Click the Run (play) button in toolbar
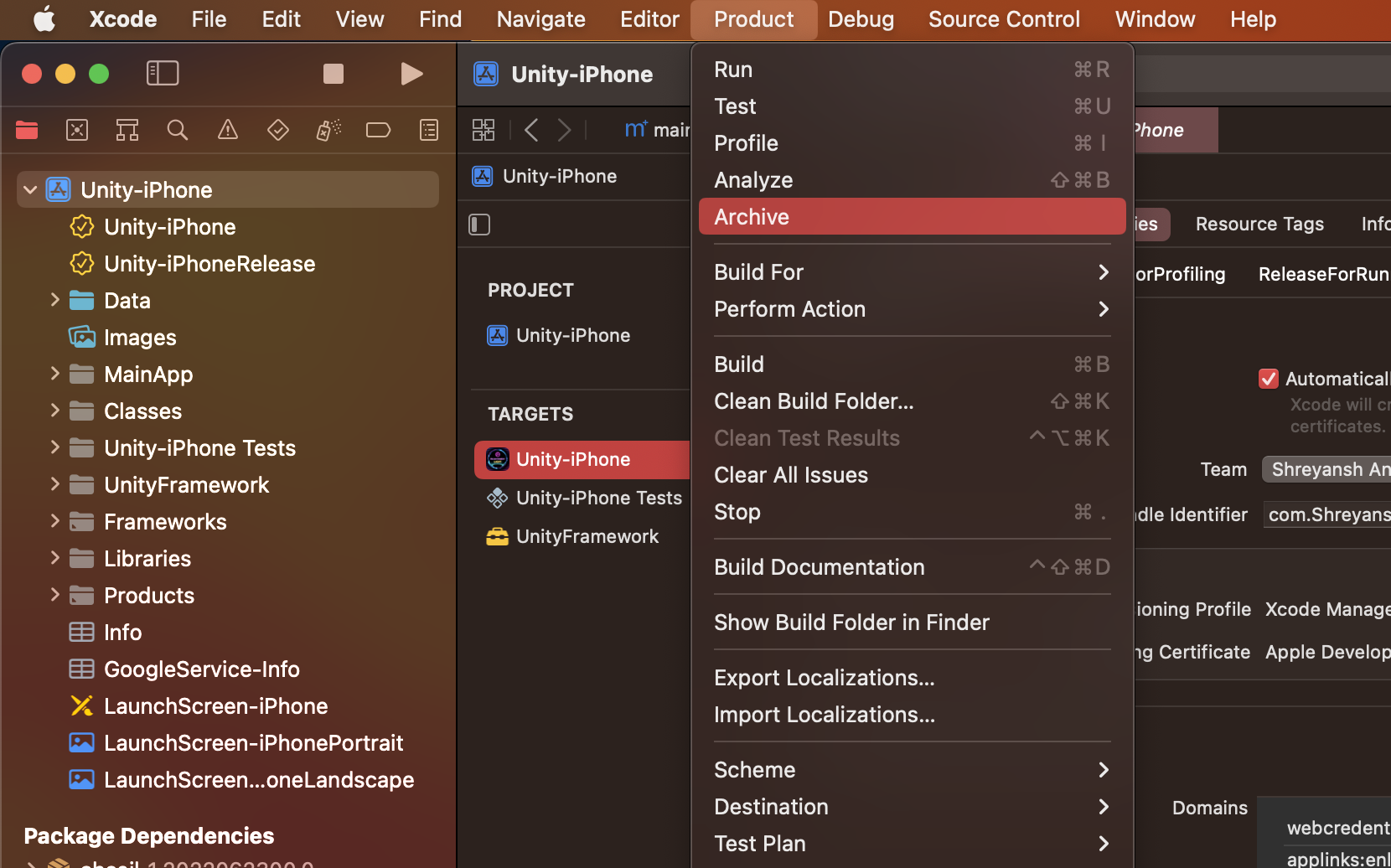 [x=411, y=74]
